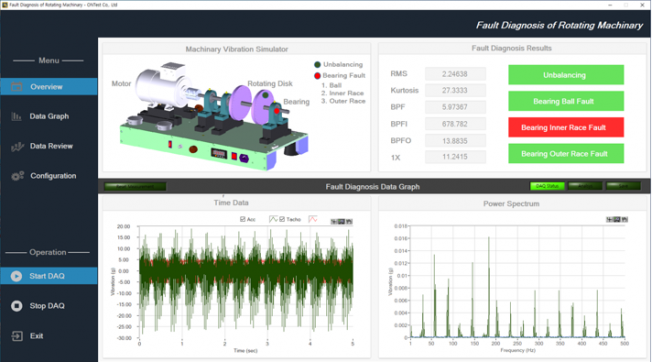Stop DAQ with the stop icon

(17, 306)
